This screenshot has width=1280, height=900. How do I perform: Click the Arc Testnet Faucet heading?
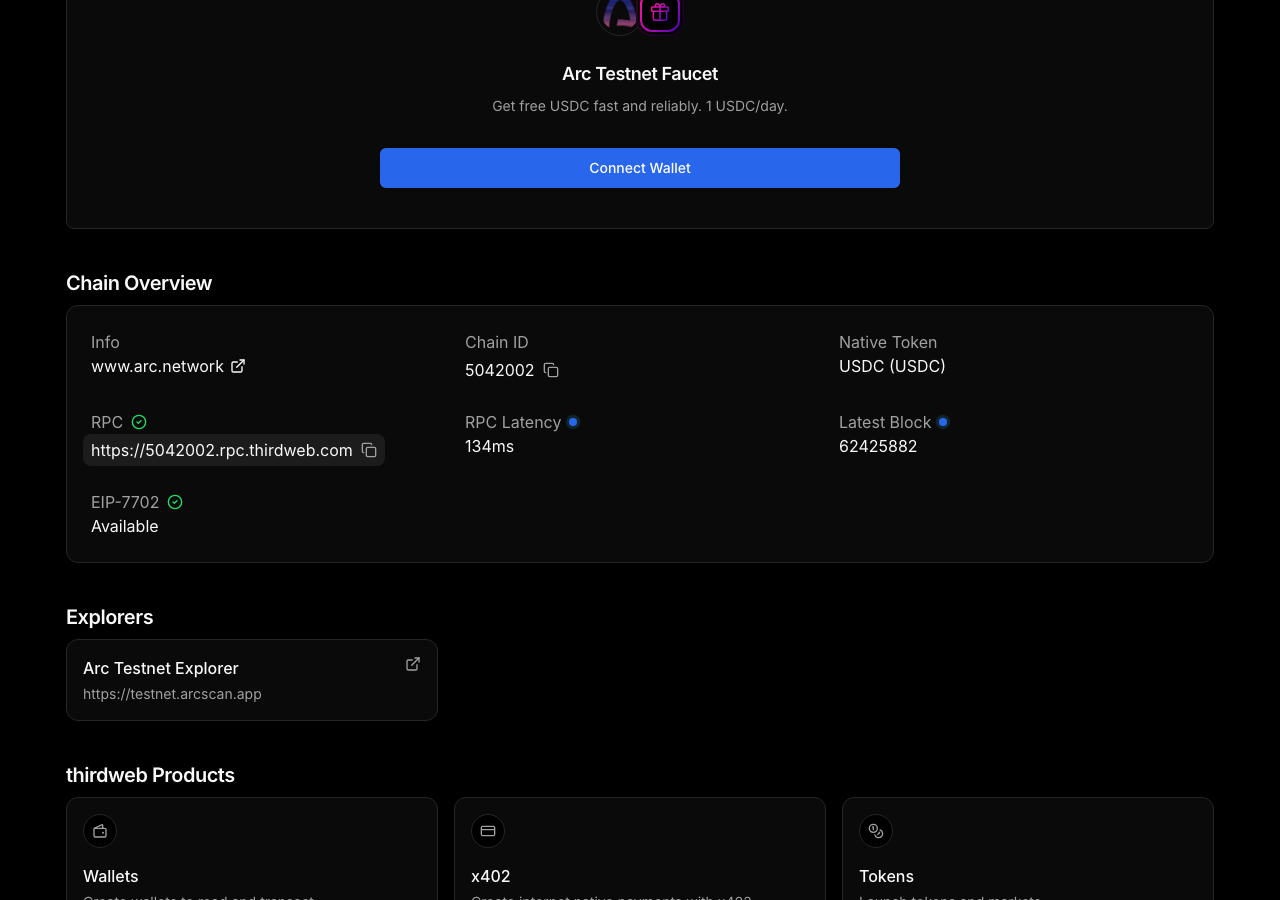640,74
